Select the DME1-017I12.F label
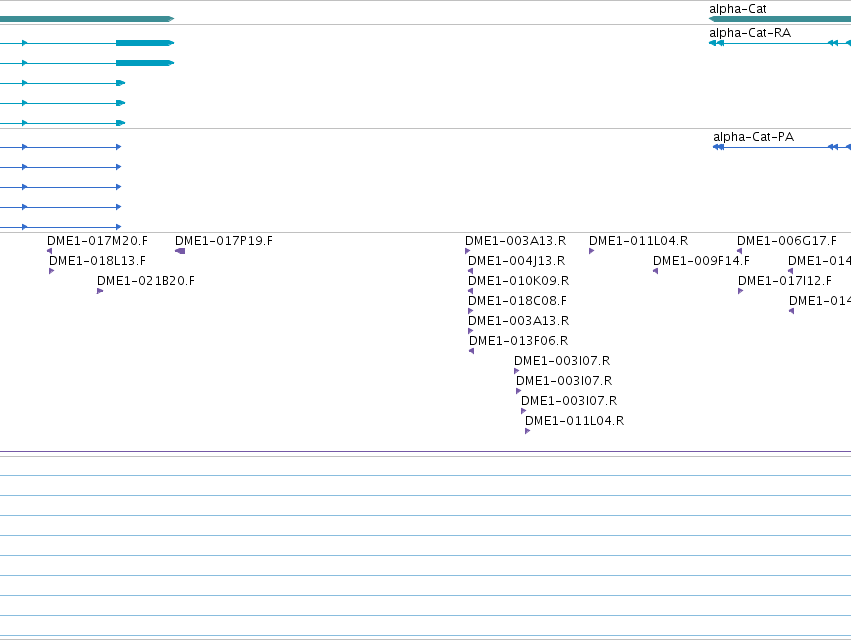Viewport: 851px width, 640px height. click(784, 281)
